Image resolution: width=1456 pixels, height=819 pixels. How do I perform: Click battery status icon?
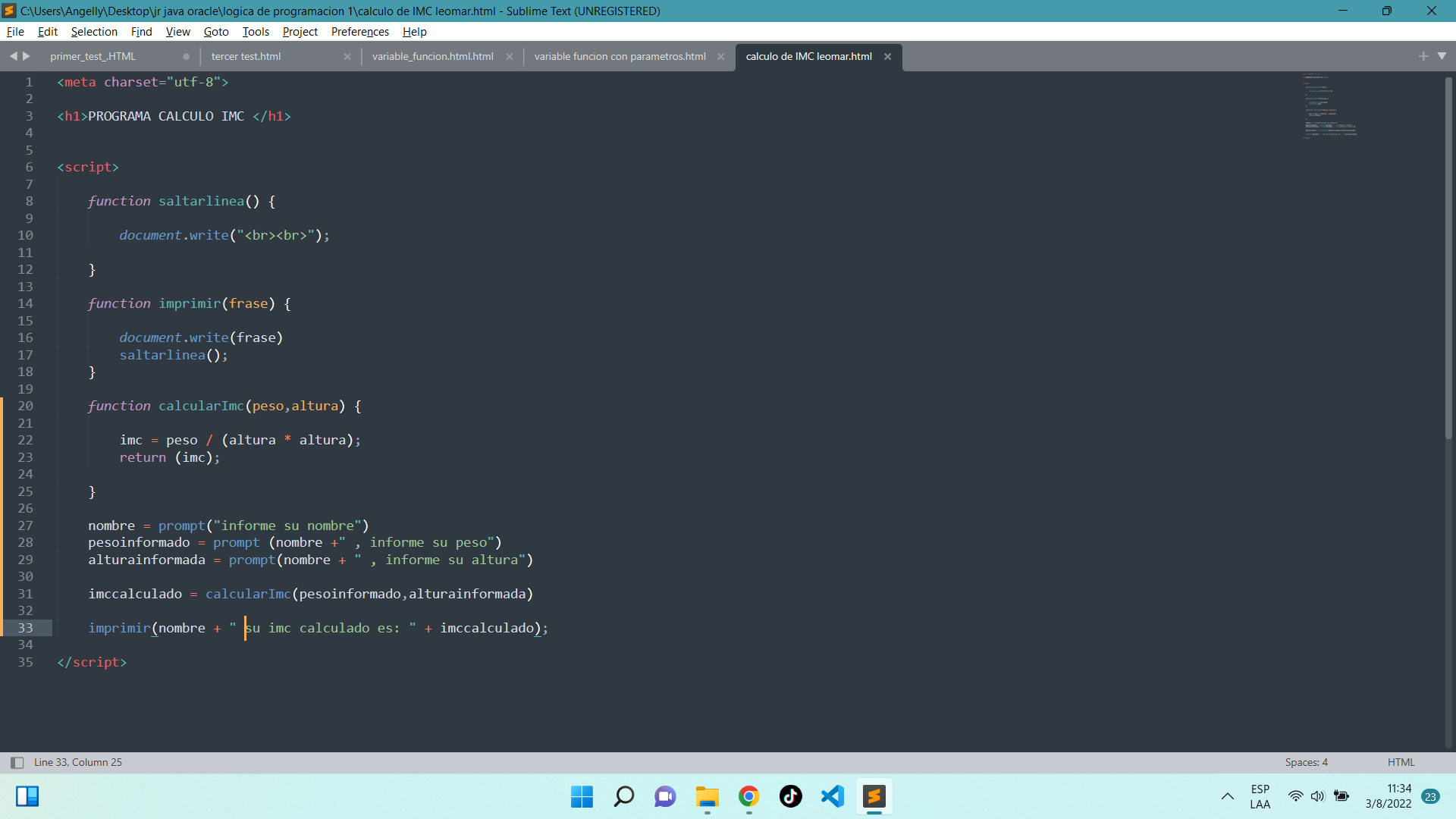point(1341,796)
